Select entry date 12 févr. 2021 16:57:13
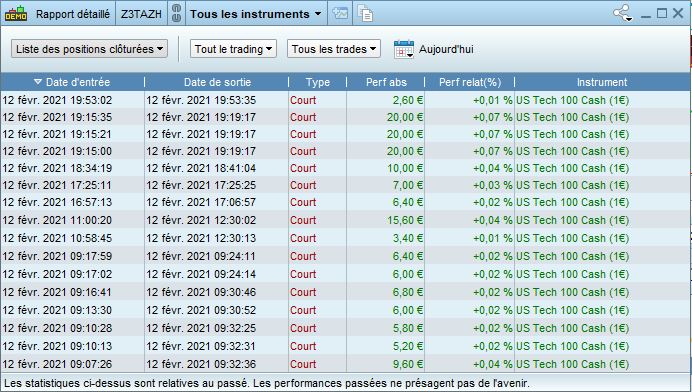This screenshot has height=392, width=692. tap(57, 202)
